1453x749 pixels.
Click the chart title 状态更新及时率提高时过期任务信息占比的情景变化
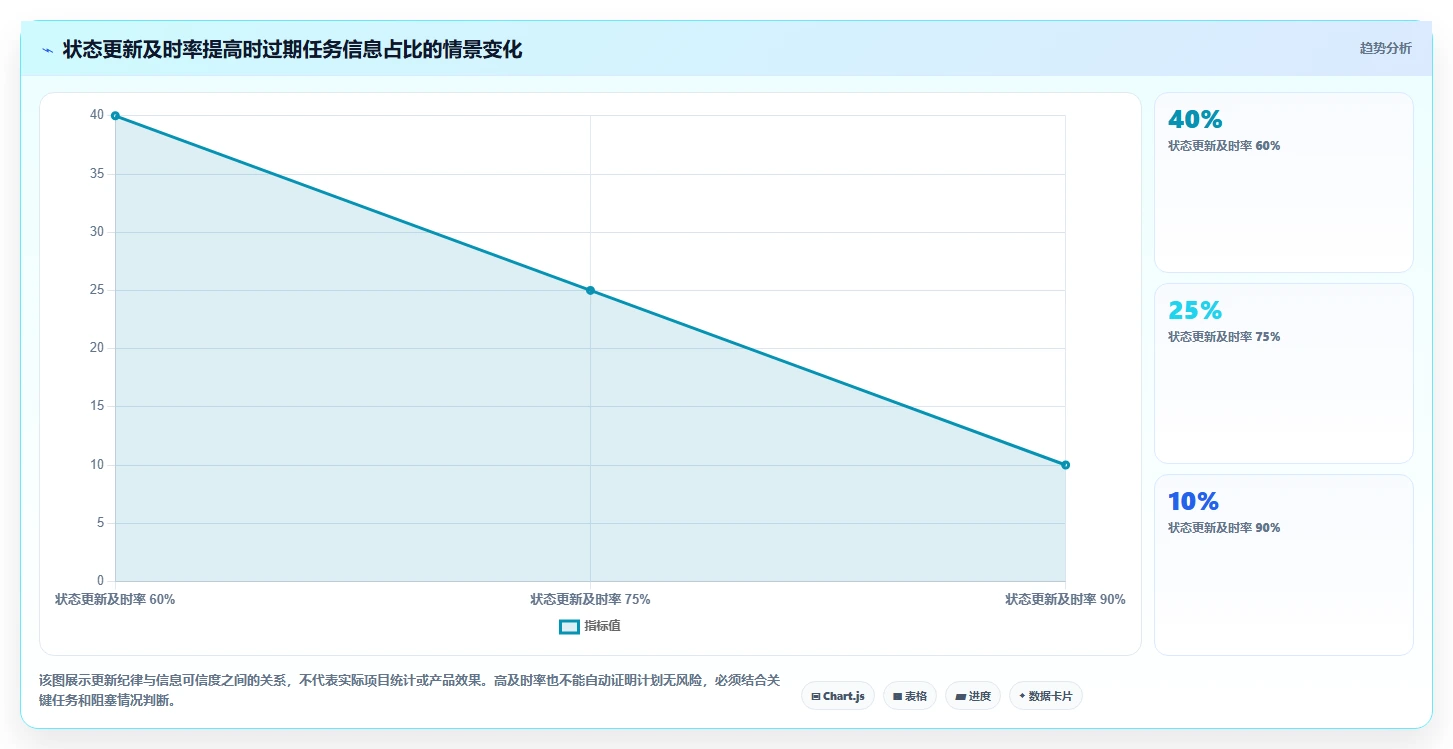click(292, 50)
